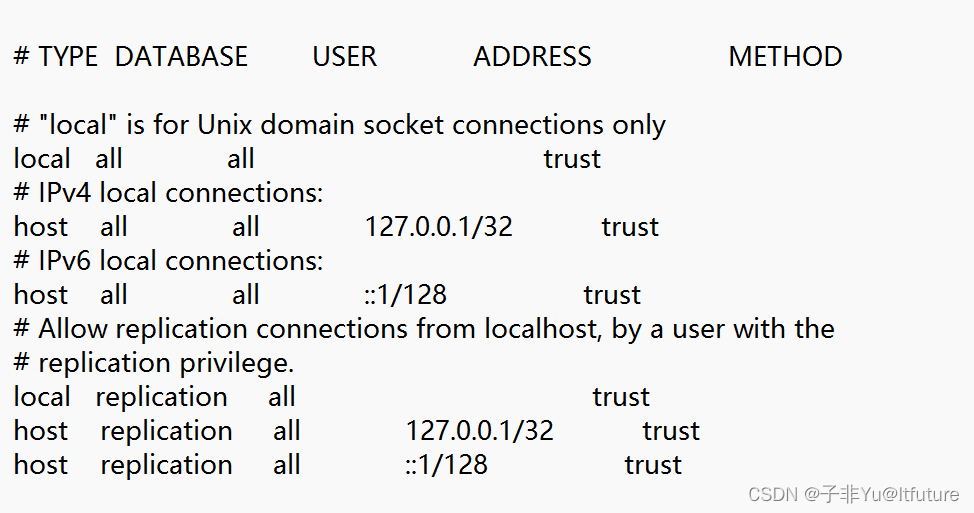Click trust on the IPv6 host all line

612,295
